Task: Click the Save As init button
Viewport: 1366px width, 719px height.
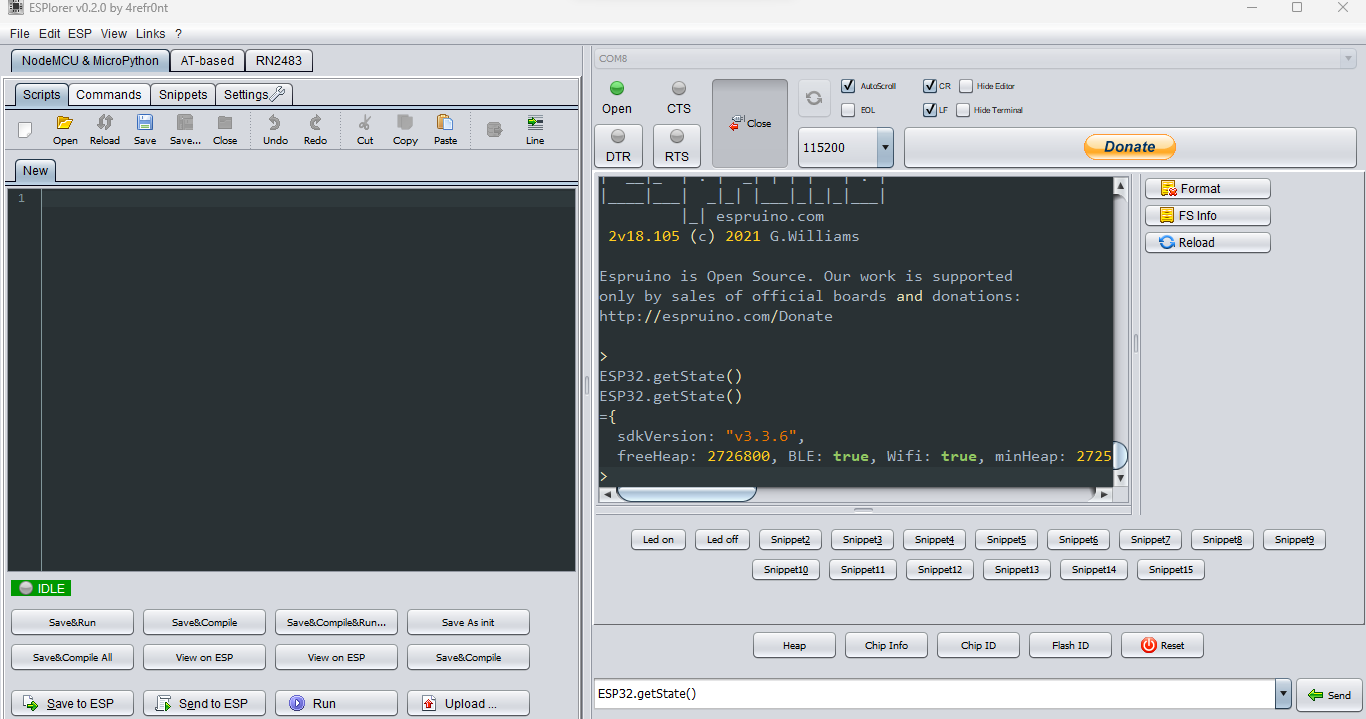Action: [x=468, y=622]
